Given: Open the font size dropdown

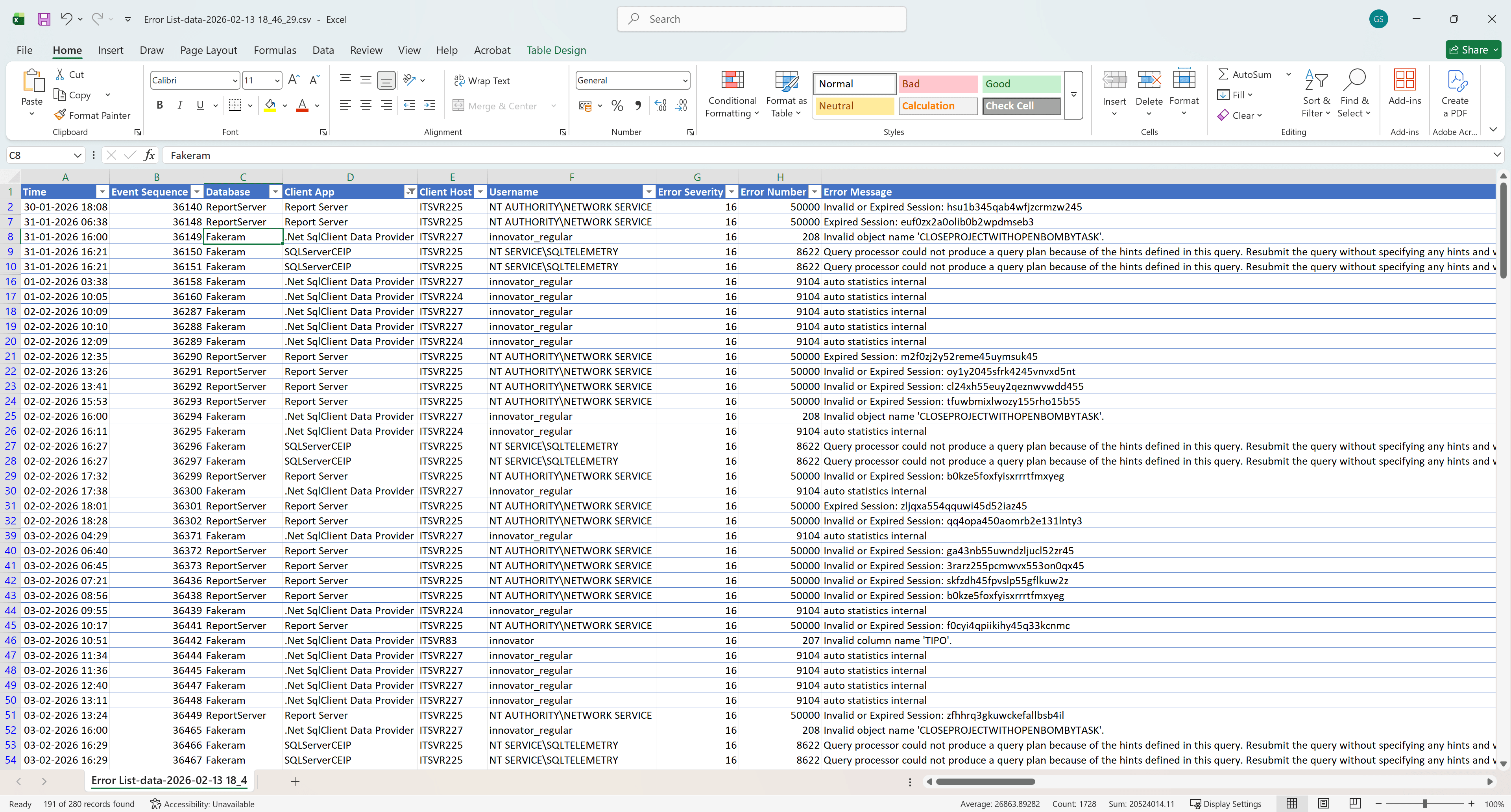Looking at the screenshot, I should point(277,81).
